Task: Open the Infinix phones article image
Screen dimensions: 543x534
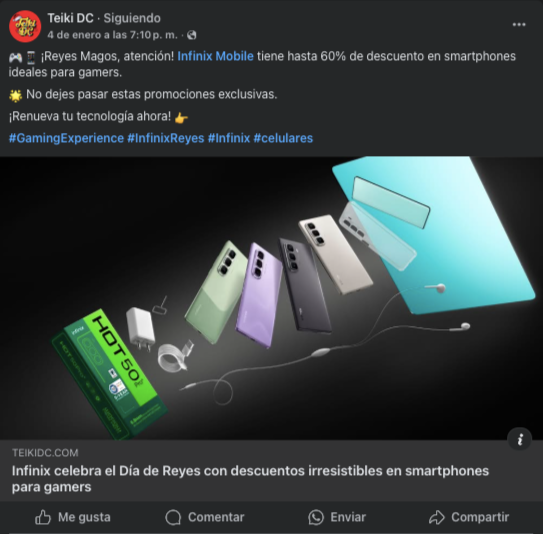Action: point(272,298)
